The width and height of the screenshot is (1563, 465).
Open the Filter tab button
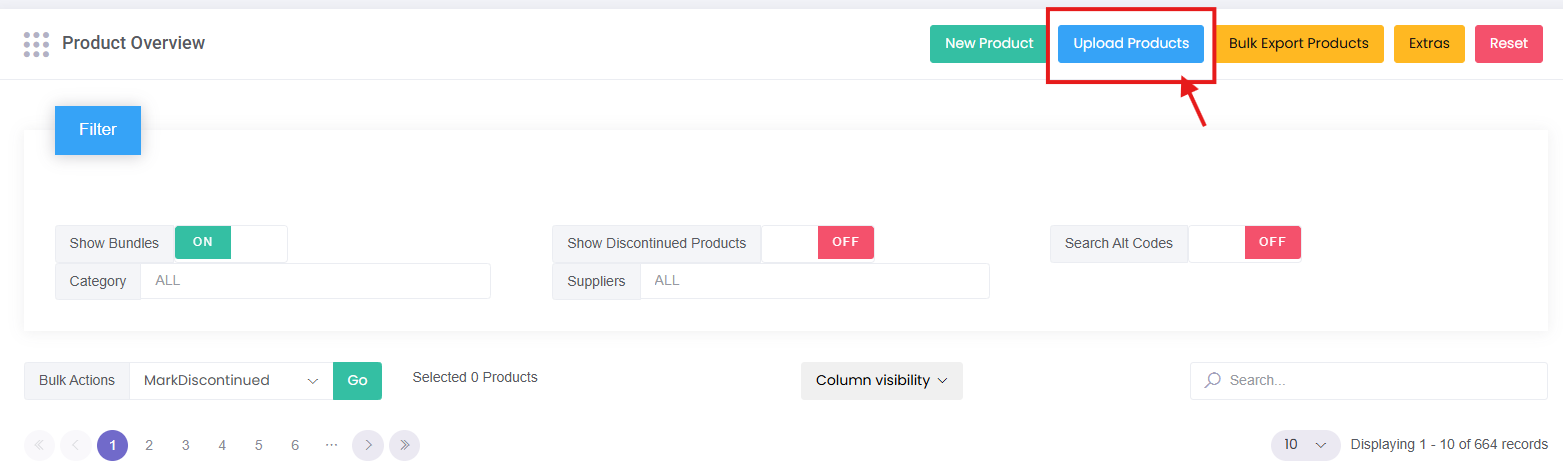click(x=98, y=130)
